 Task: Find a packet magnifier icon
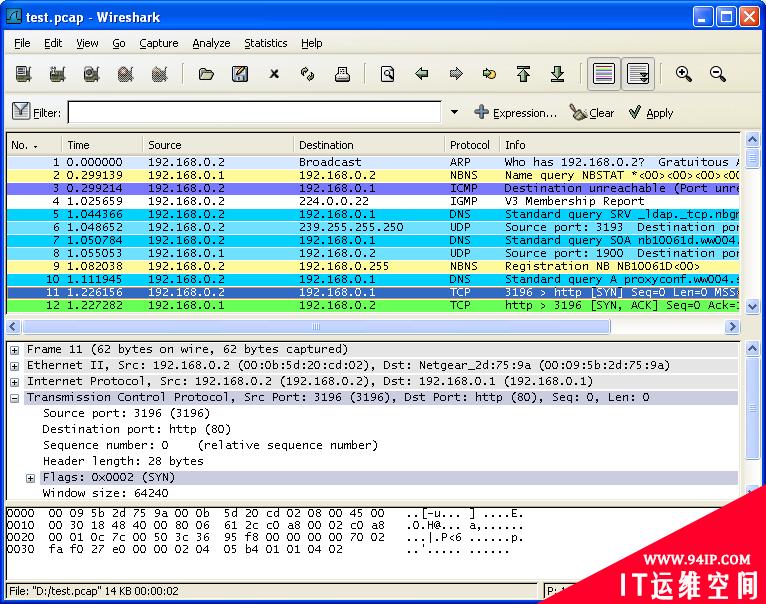(x=387, y=74)
